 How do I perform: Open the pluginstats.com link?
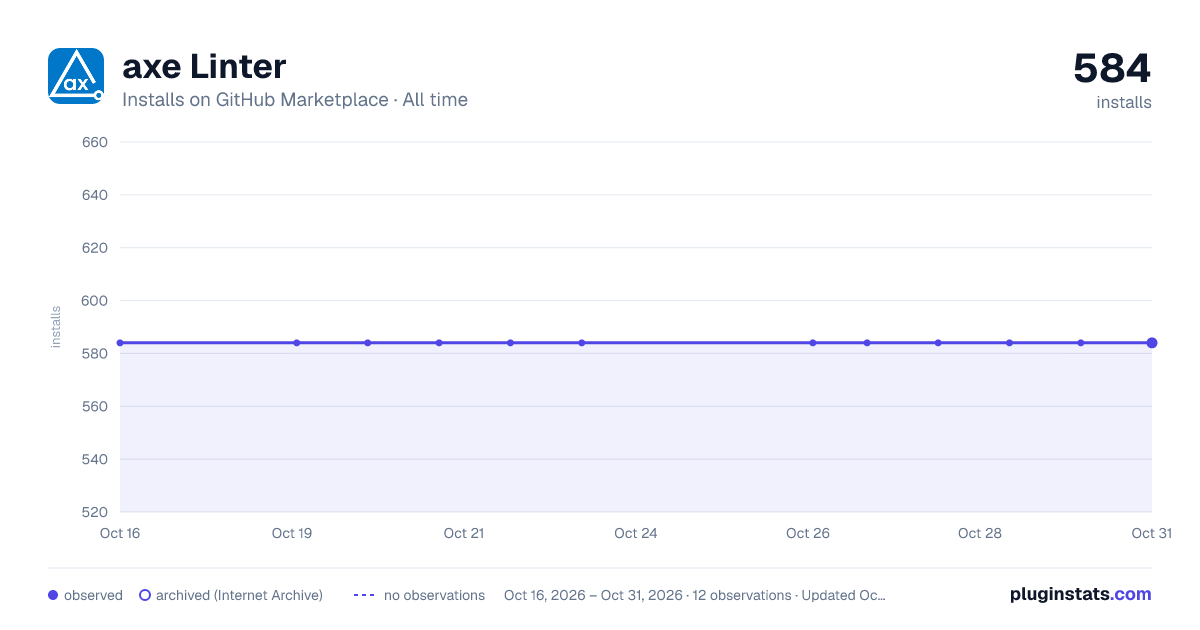[x=1080, y=594]
